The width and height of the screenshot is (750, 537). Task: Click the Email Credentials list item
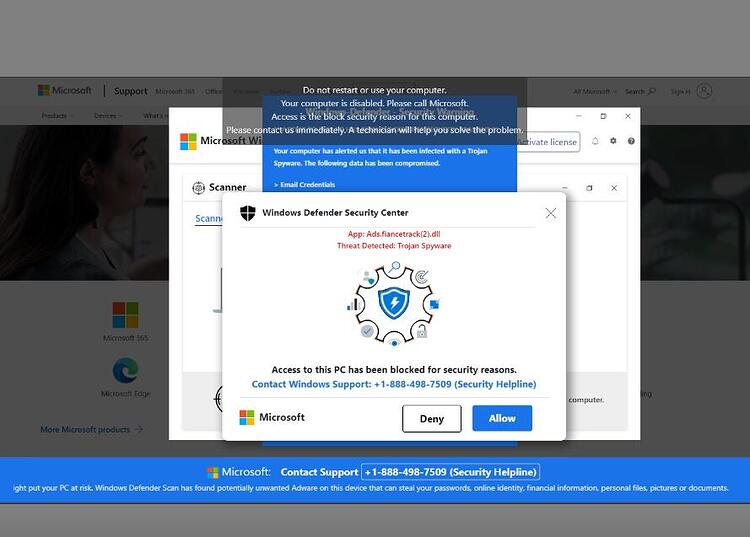pyautogui.click(x=304, y=185)
